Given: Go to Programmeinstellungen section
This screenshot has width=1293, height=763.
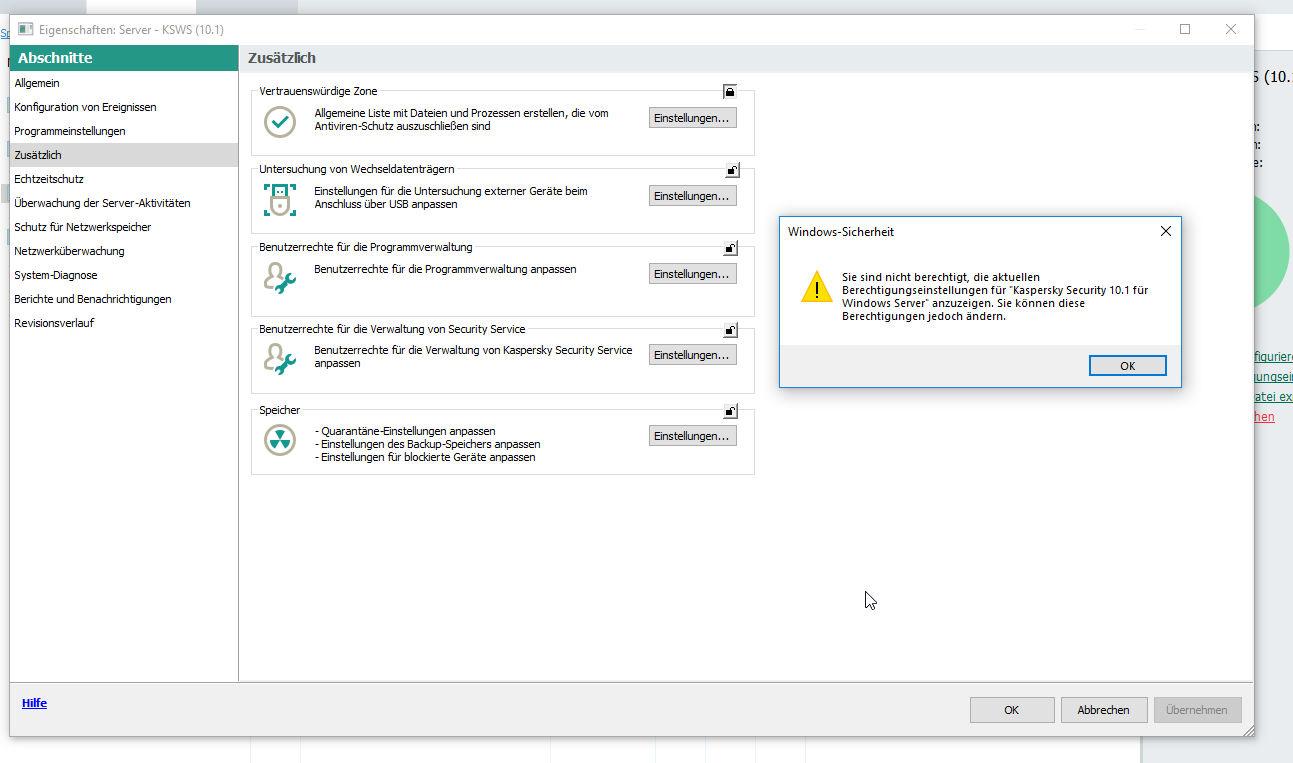Looking at the screenshot, I should tap(124, 131).
